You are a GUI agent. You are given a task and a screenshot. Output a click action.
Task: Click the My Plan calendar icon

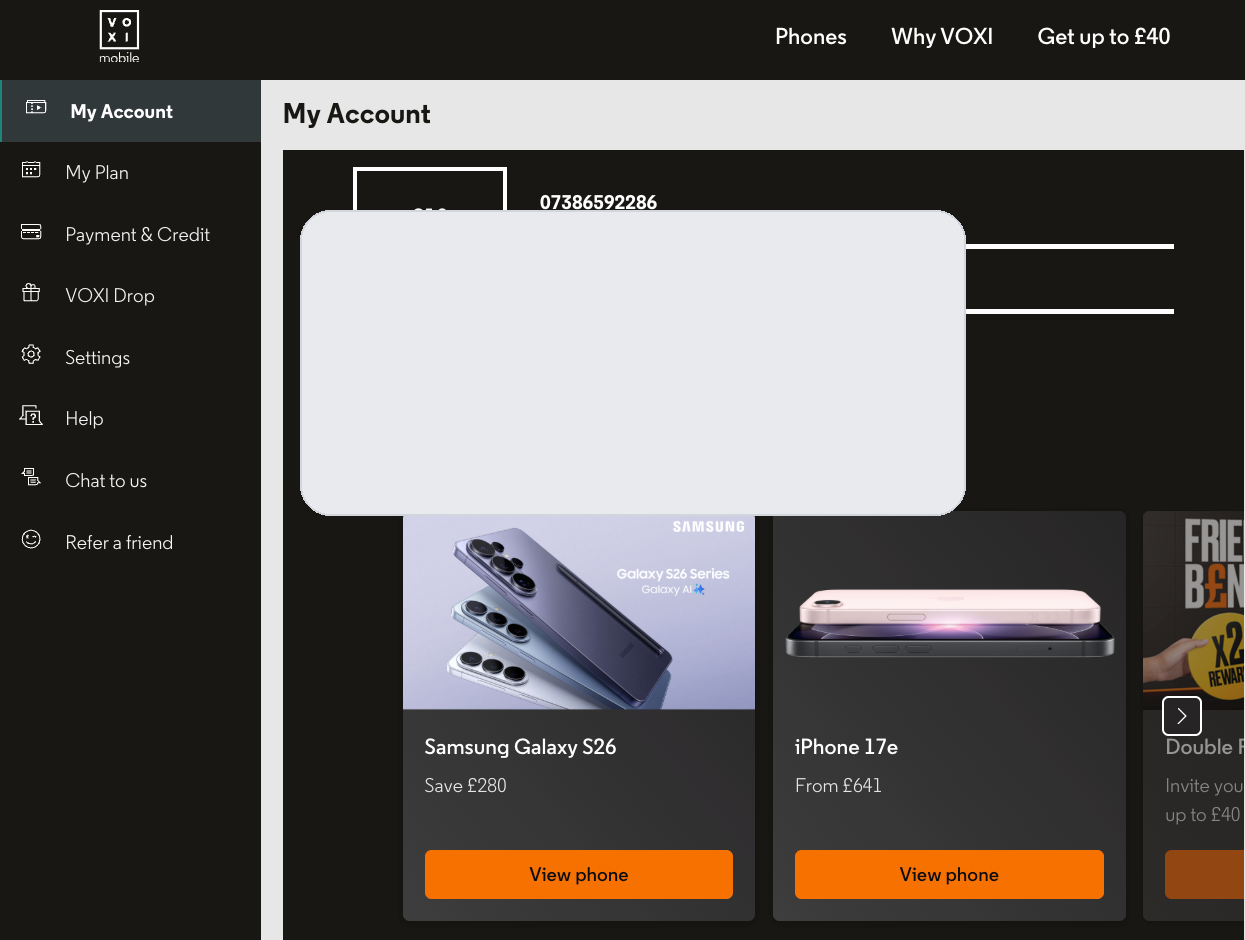point(31,169)
